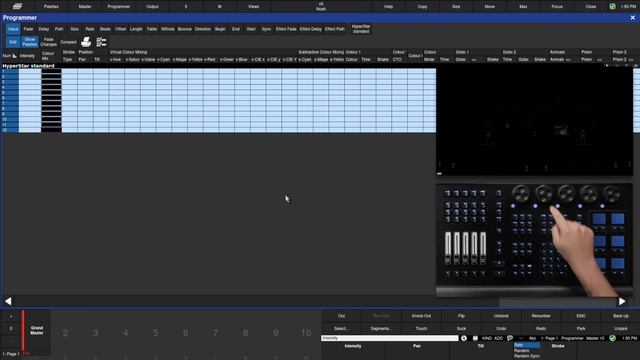The width and height of the screenshot is (640, 360).
Task: Open Help from the top toolbar
Action: [x=389, y=6]
